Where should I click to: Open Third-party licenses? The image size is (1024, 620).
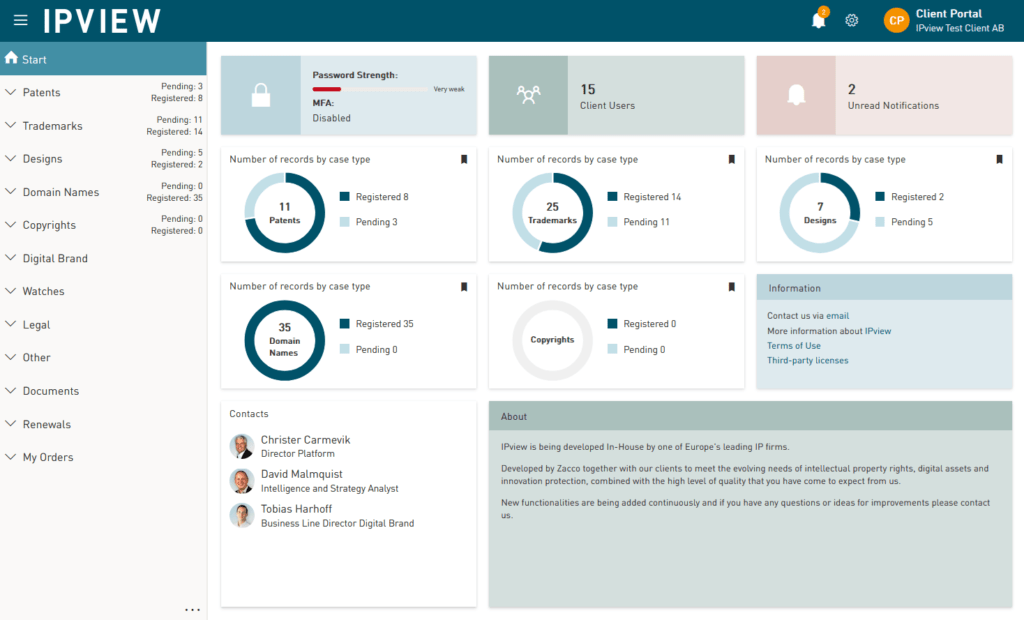(x=807, y=360)
